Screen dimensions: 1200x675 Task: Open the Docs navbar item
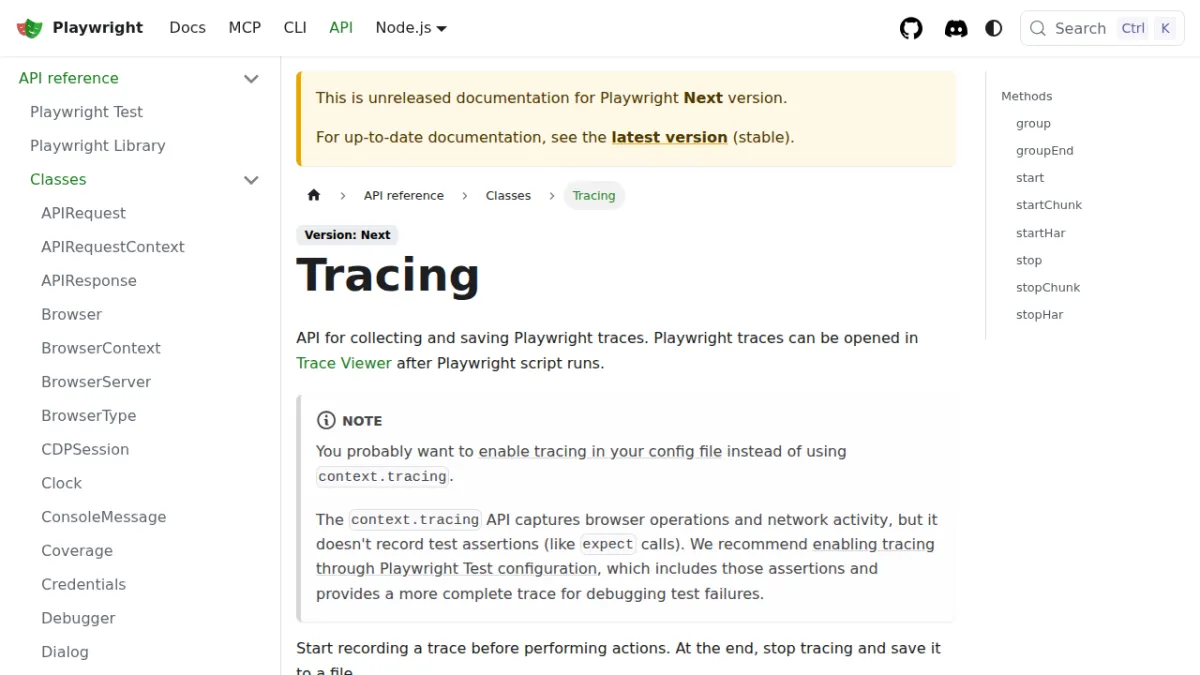[x=187, y=28]
